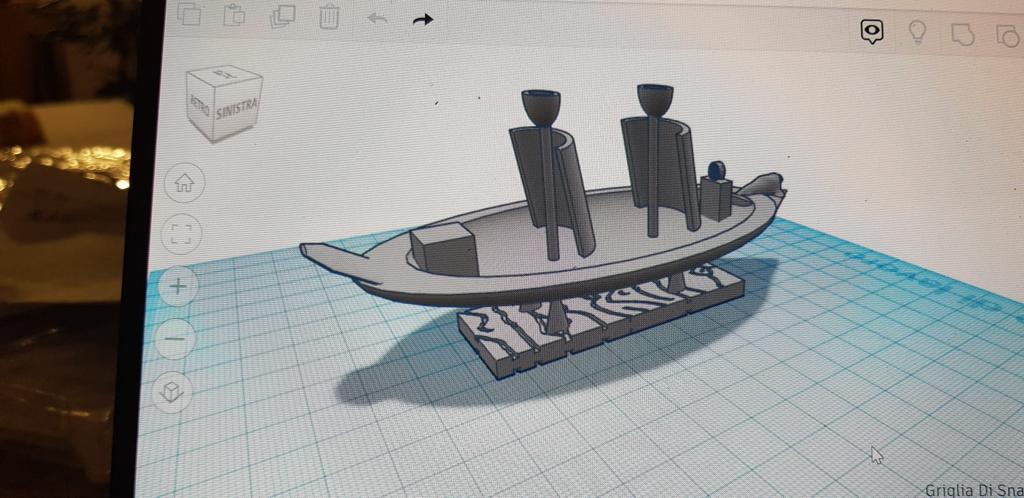
Task: Click the SINISTRA face of the view cube
Action: click(237, 108)
